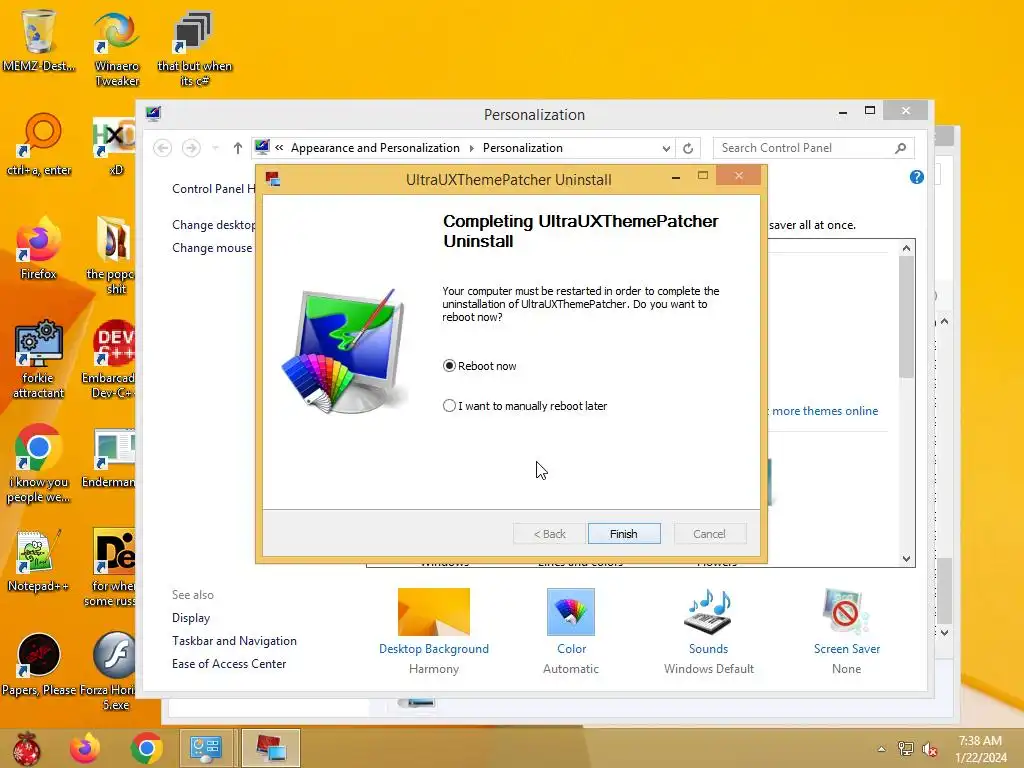Click the muted volume tray icon

(x=930, y=749)
